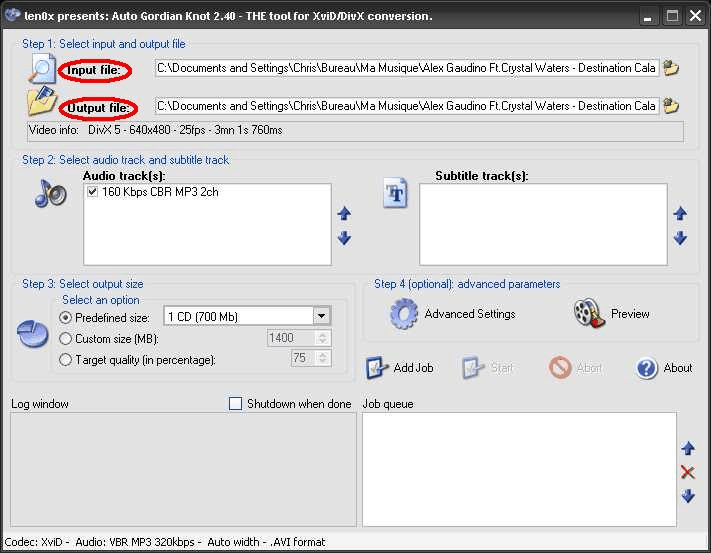Click inside the Log window area
This screenshot has height=553, width=711.
[x=183, y=469]
